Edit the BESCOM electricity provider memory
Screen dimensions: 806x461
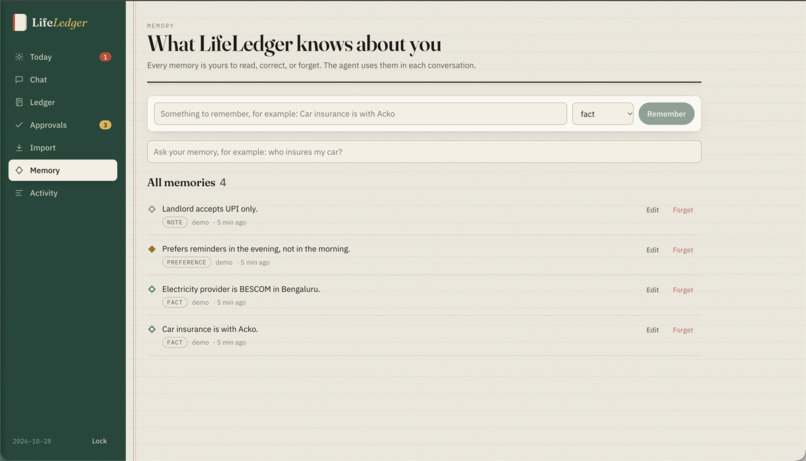pyautogui.click(x=652, y=290)
